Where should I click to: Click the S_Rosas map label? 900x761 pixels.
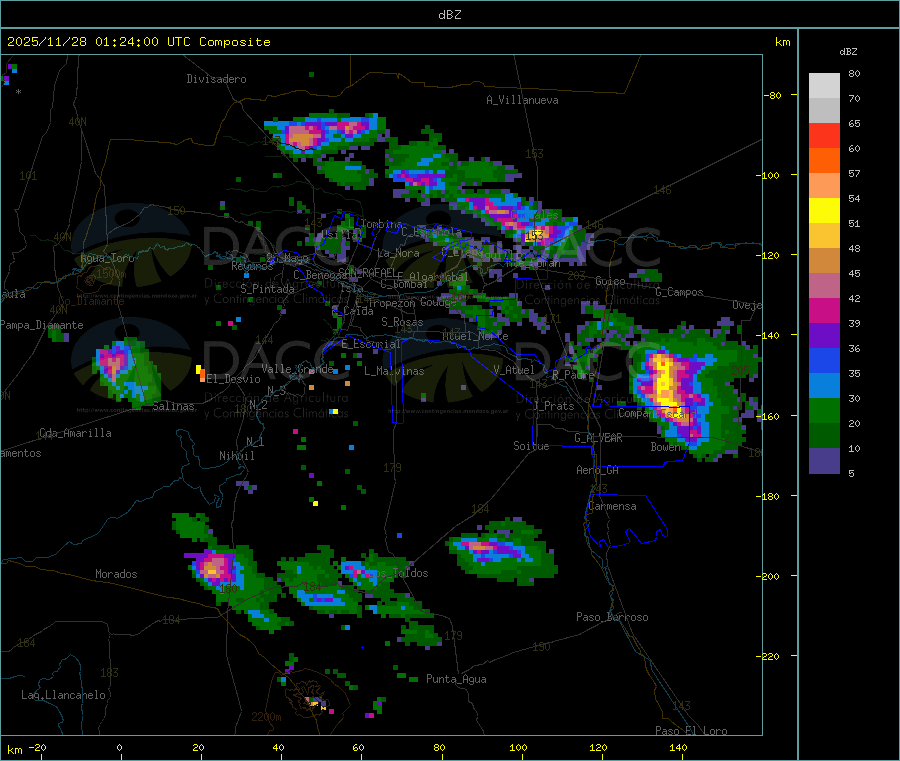pyautogui.click(x=402, y=322)
